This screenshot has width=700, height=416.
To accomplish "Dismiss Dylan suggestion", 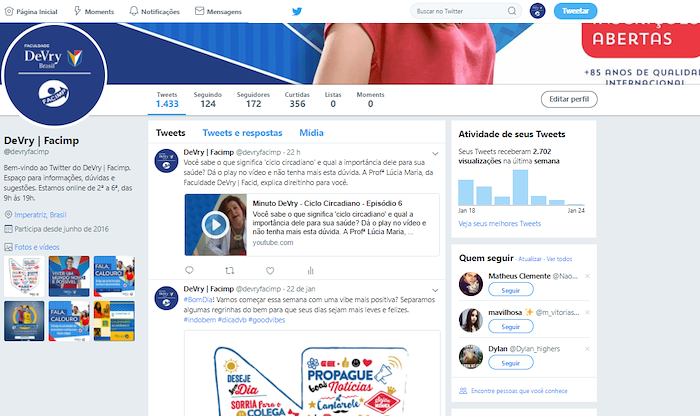I will tap(588, 349).
